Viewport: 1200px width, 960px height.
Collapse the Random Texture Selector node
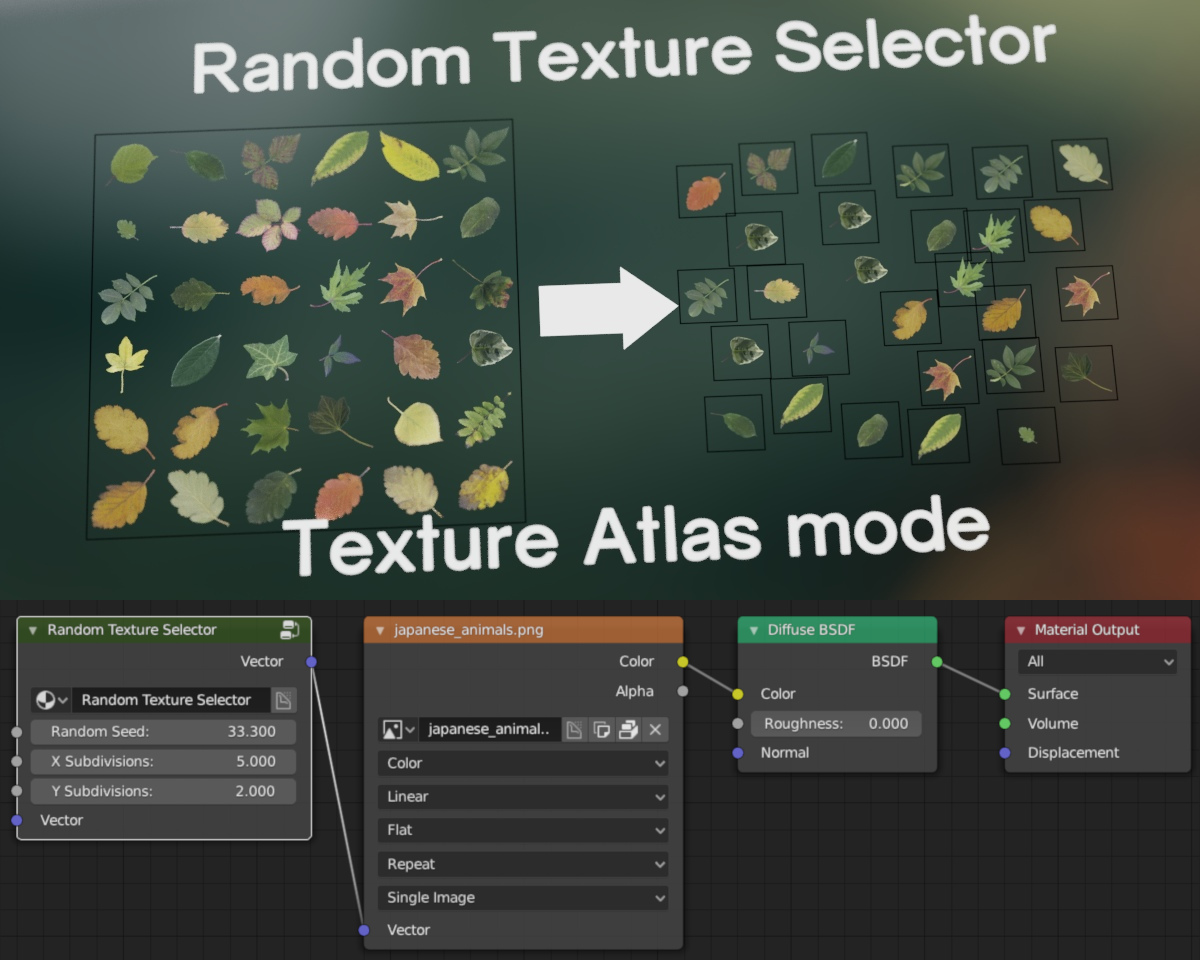pos(33,630)
